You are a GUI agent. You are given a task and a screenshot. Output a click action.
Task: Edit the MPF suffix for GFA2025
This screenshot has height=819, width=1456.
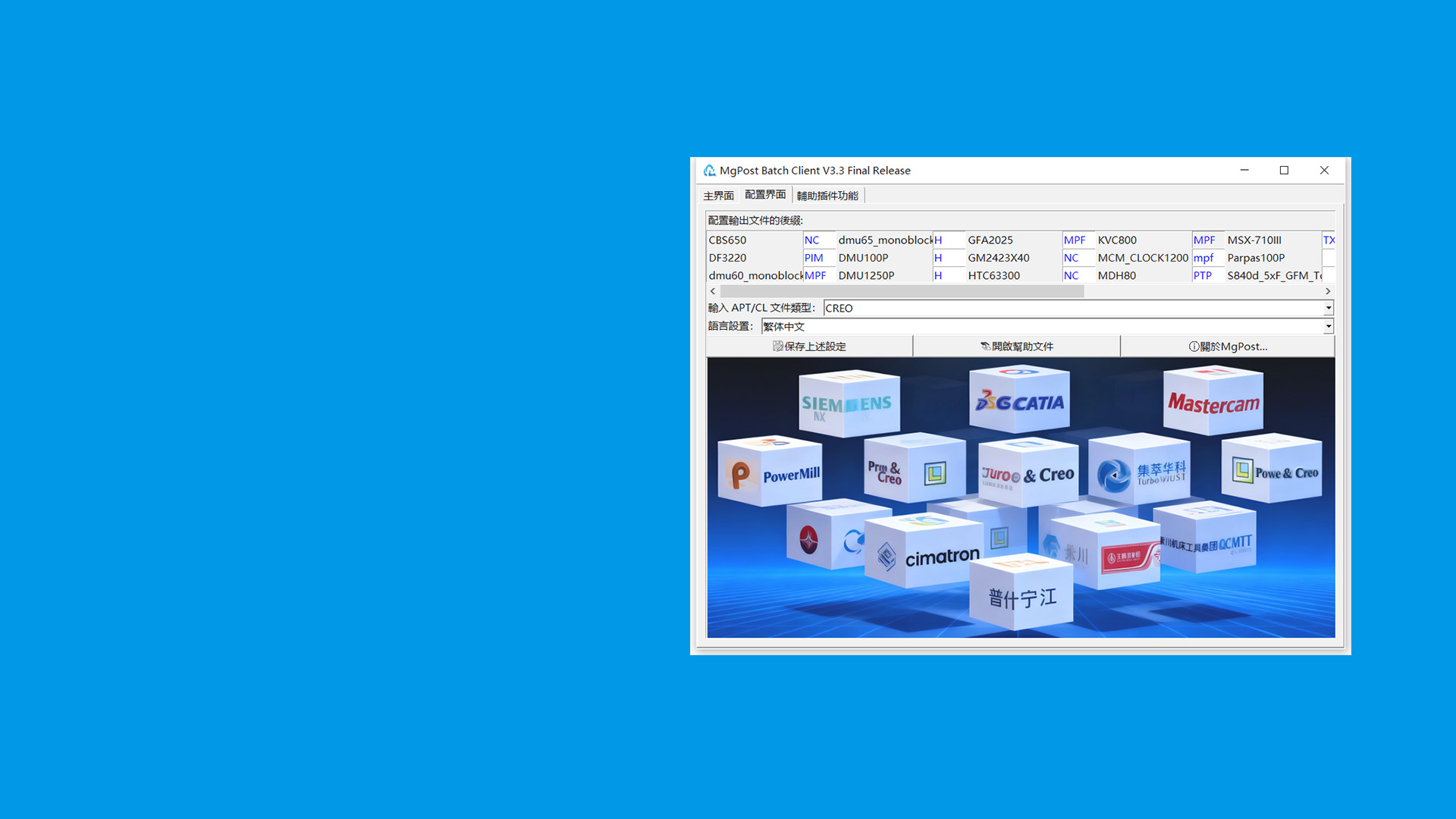(x=1078, y=240)
